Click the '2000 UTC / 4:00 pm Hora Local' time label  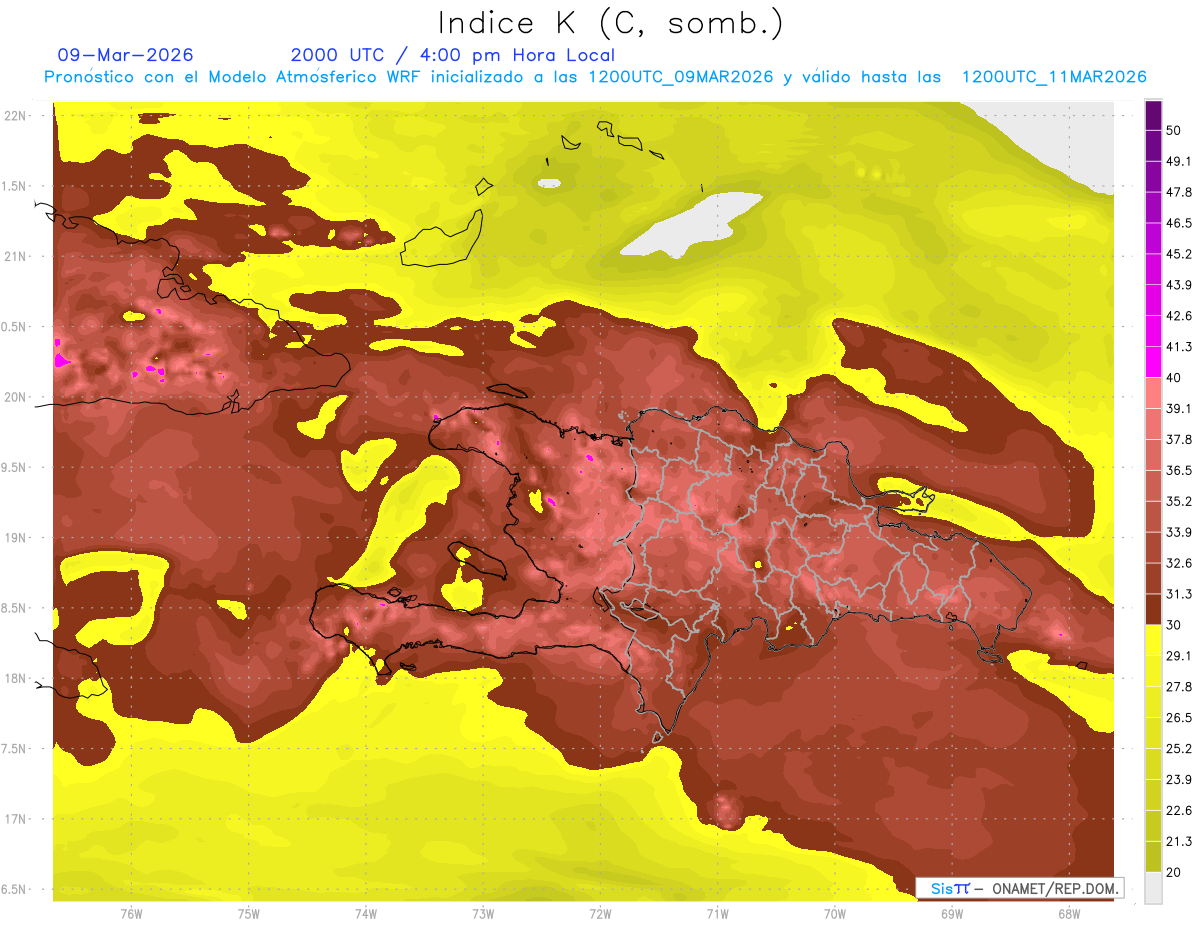point(453,55)
